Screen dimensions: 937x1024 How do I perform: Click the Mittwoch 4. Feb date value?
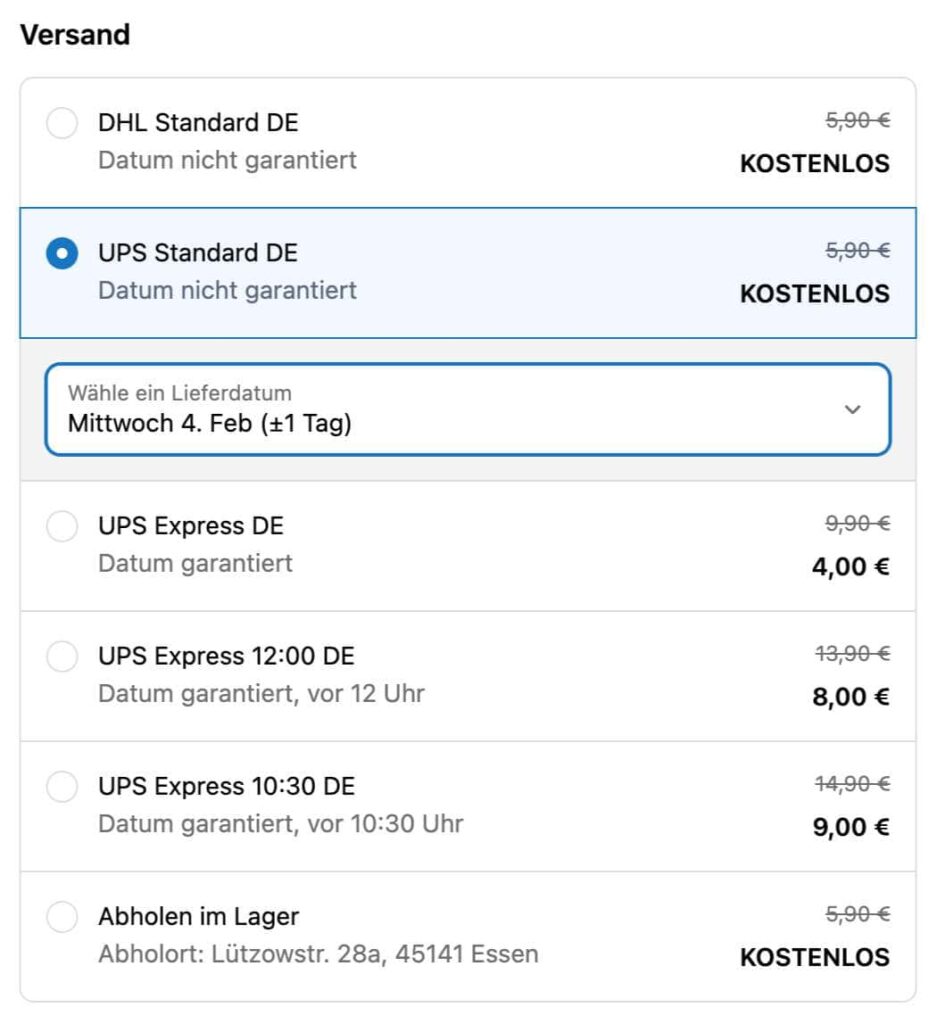point(210,424)
